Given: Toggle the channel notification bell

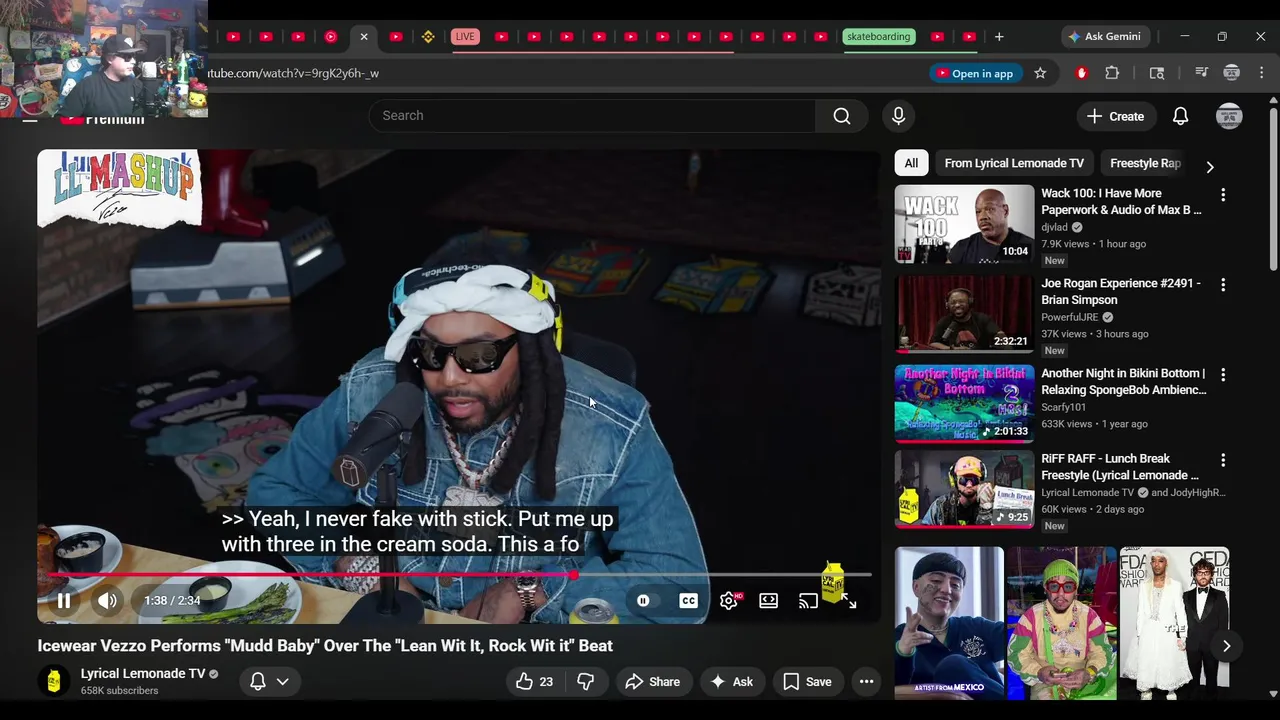Looking at the screenshot, I should click(x=257, y=682).
